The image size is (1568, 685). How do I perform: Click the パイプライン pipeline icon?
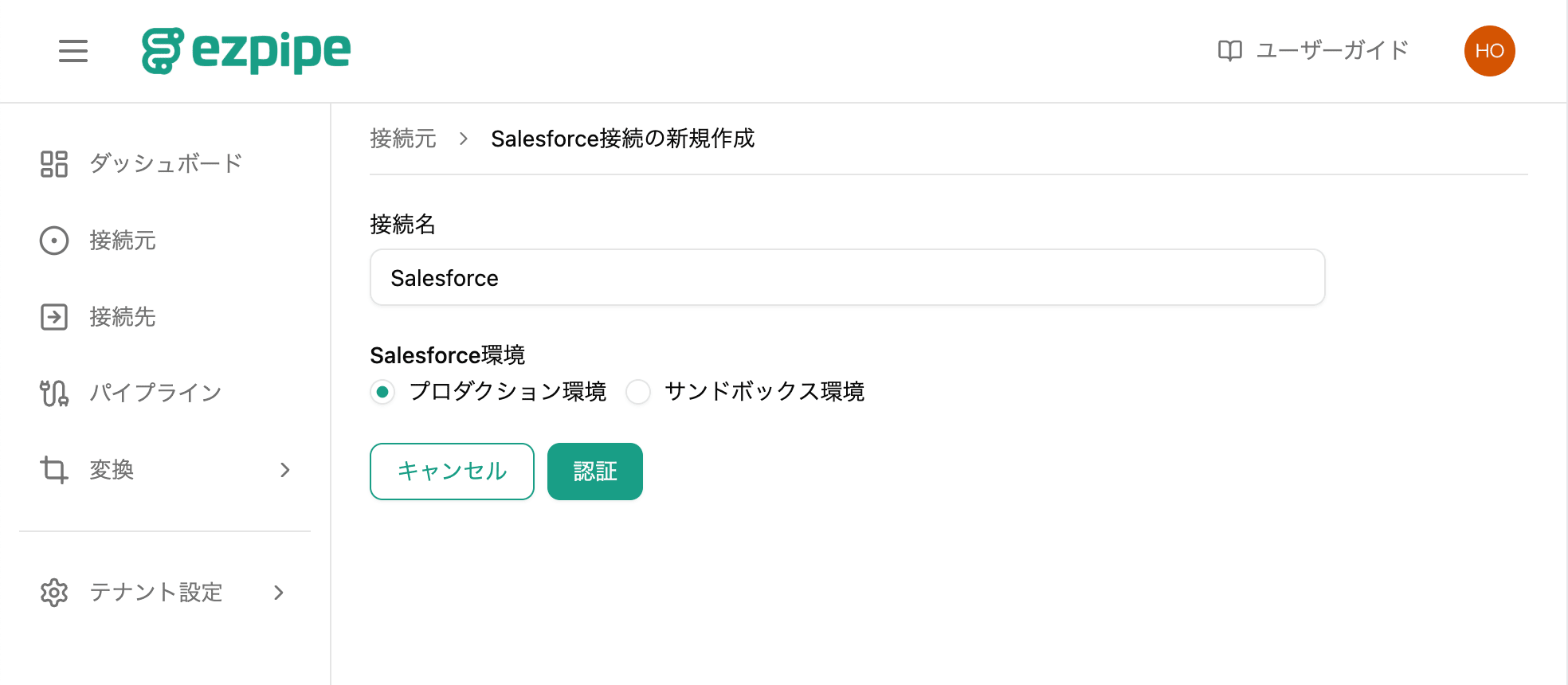click(54, 393)
